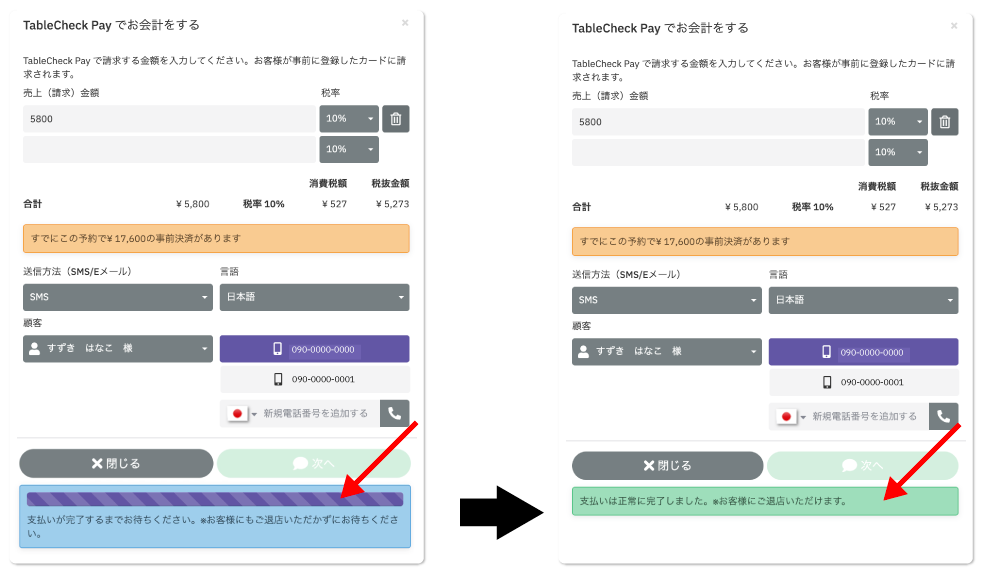
Task: Open SMS send method dropdown in left dialog
Action: tap(118, 297)
